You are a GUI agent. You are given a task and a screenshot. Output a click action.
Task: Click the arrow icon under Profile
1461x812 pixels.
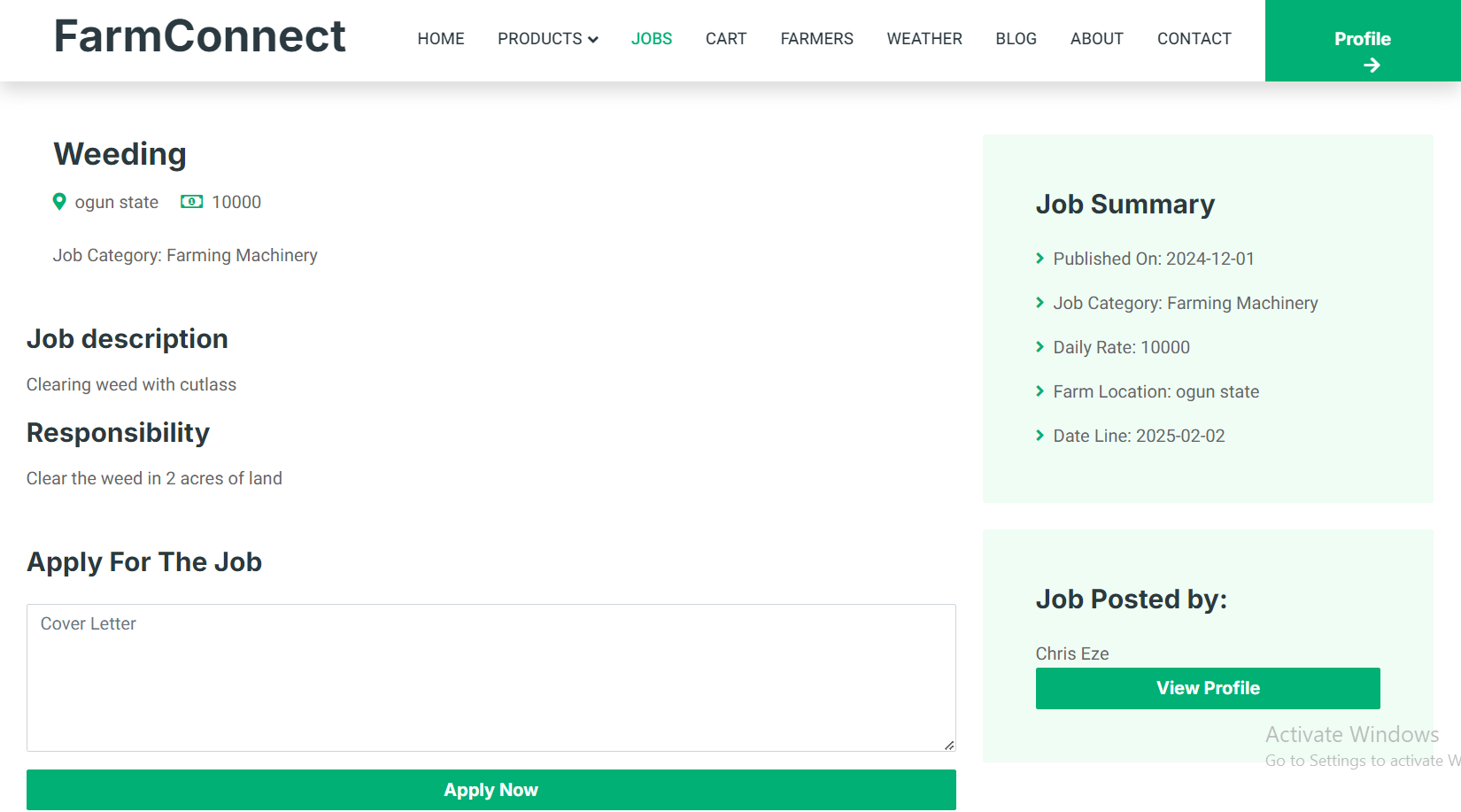pos(1372,66)
